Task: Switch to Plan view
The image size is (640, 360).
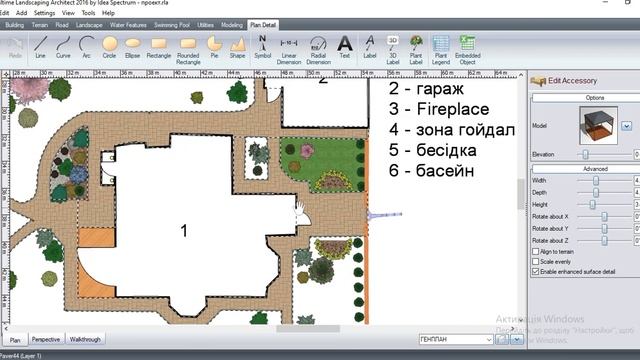Action: 15,339
